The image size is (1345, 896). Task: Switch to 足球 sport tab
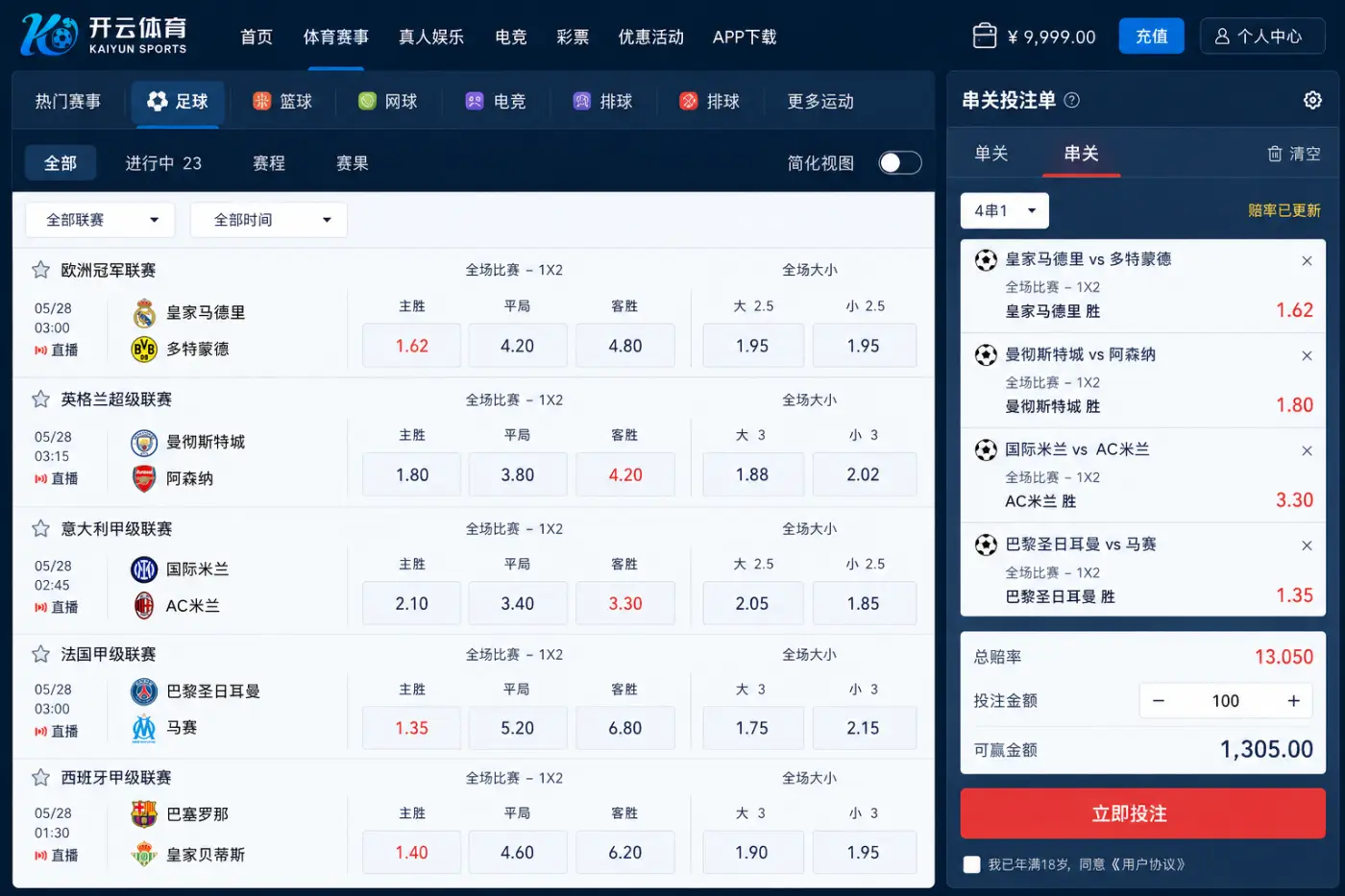178,101
